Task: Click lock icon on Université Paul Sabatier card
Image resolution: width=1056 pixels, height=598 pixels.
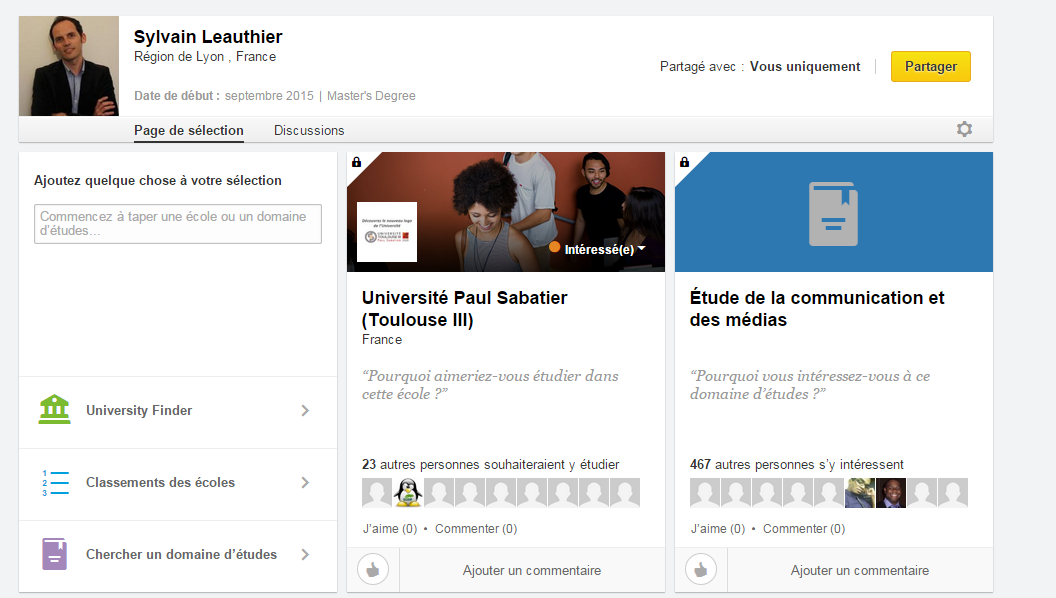Action: tap(357, 162)
